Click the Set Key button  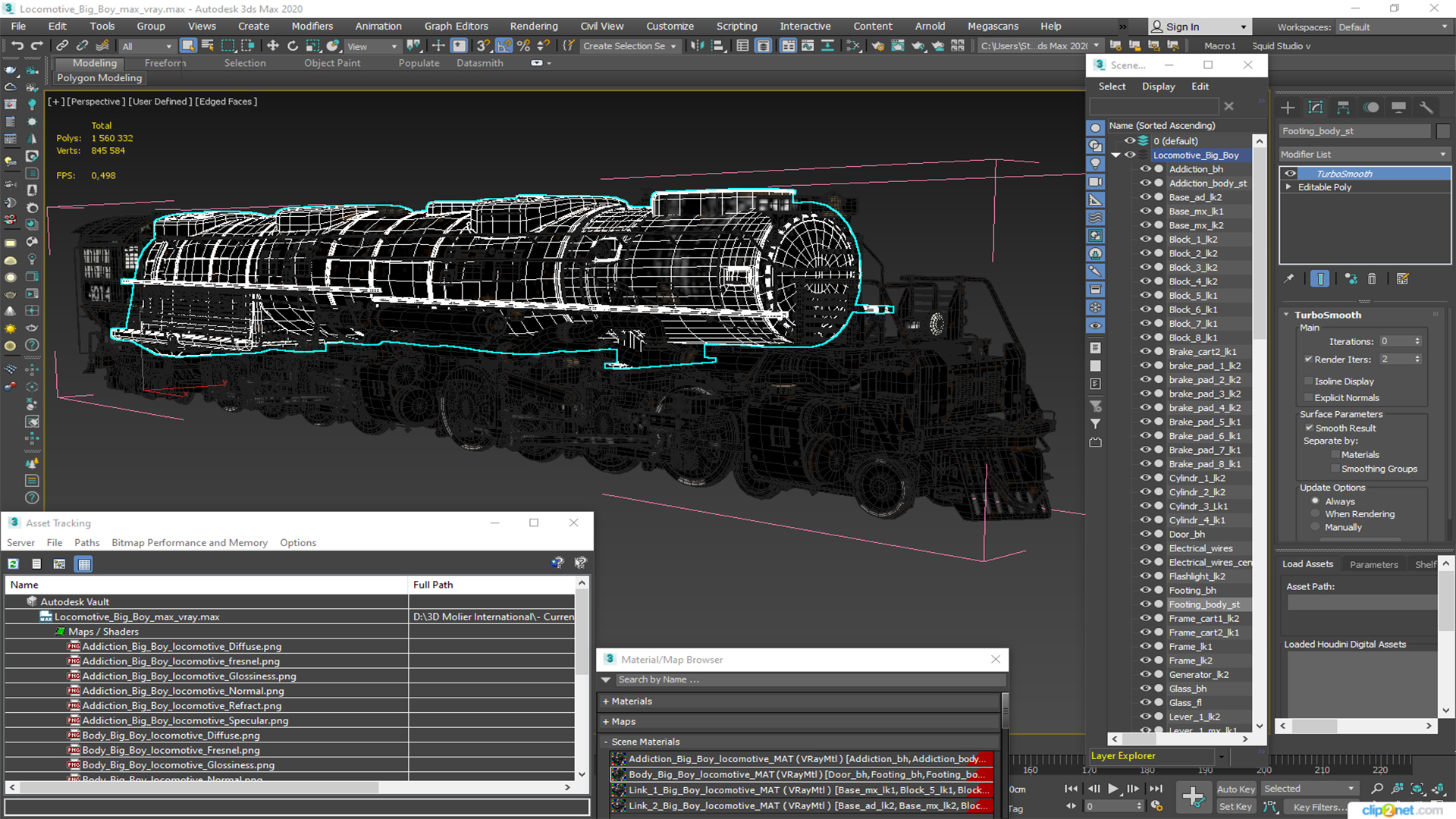pyautogui.click(x=1235, y=807)
